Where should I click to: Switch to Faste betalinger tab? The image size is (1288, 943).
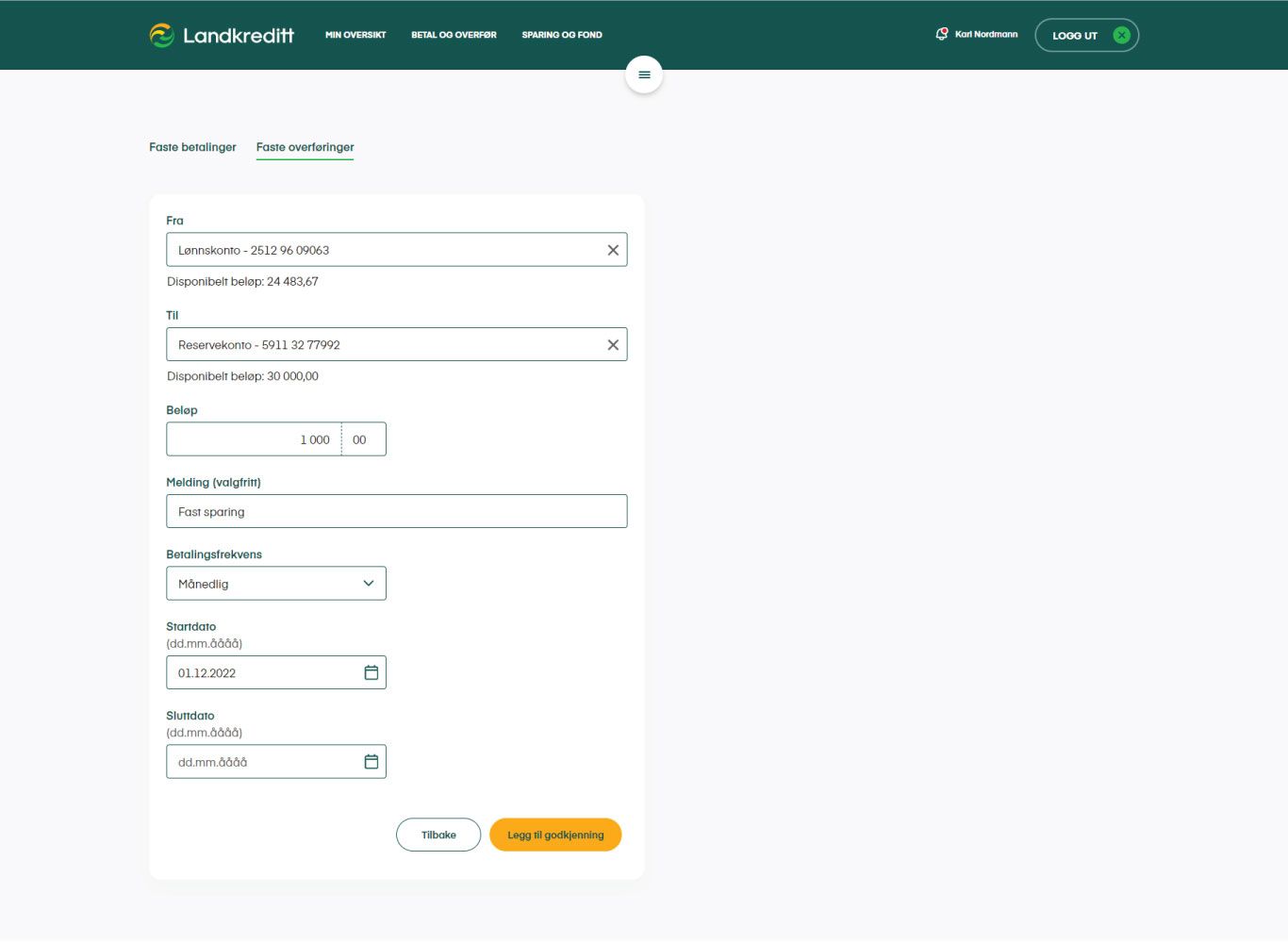192,147
